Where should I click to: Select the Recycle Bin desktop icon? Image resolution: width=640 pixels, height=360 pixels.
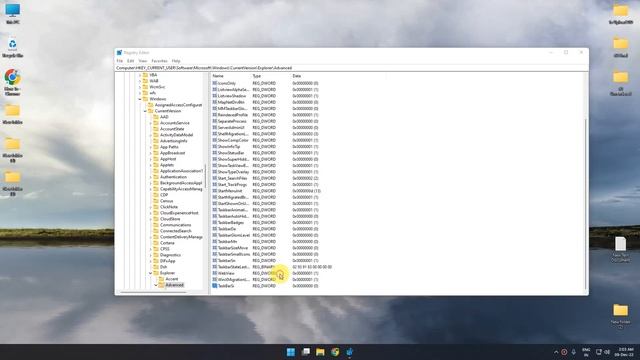coord(13,48)
